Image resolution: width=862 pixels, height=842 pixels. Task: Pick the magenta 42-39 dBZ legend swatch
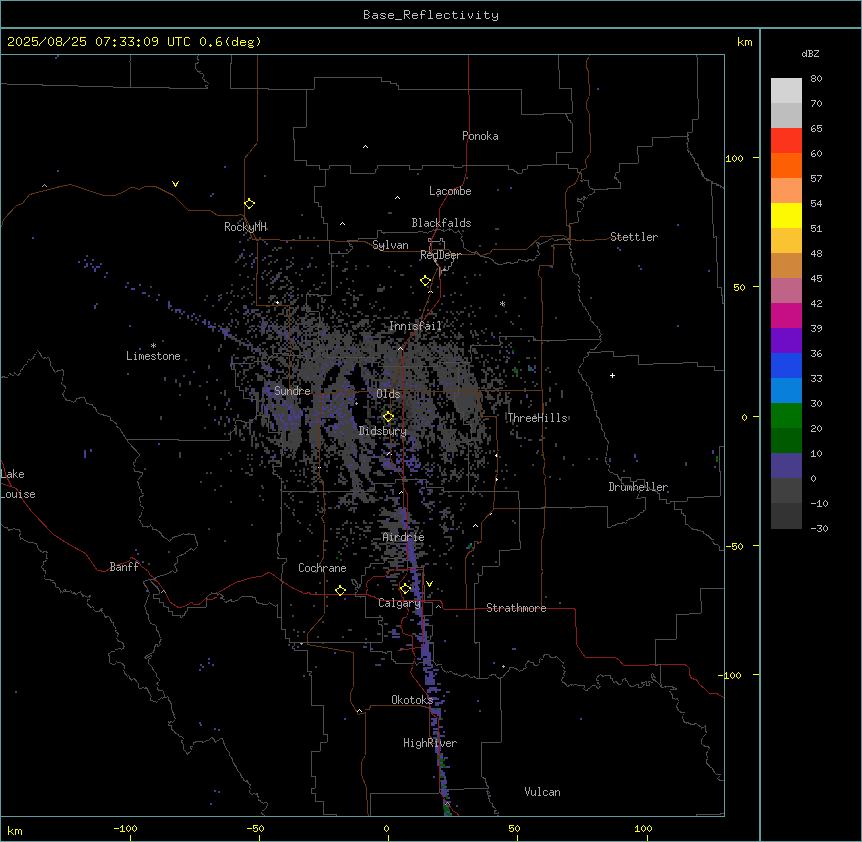coord(786,315)
